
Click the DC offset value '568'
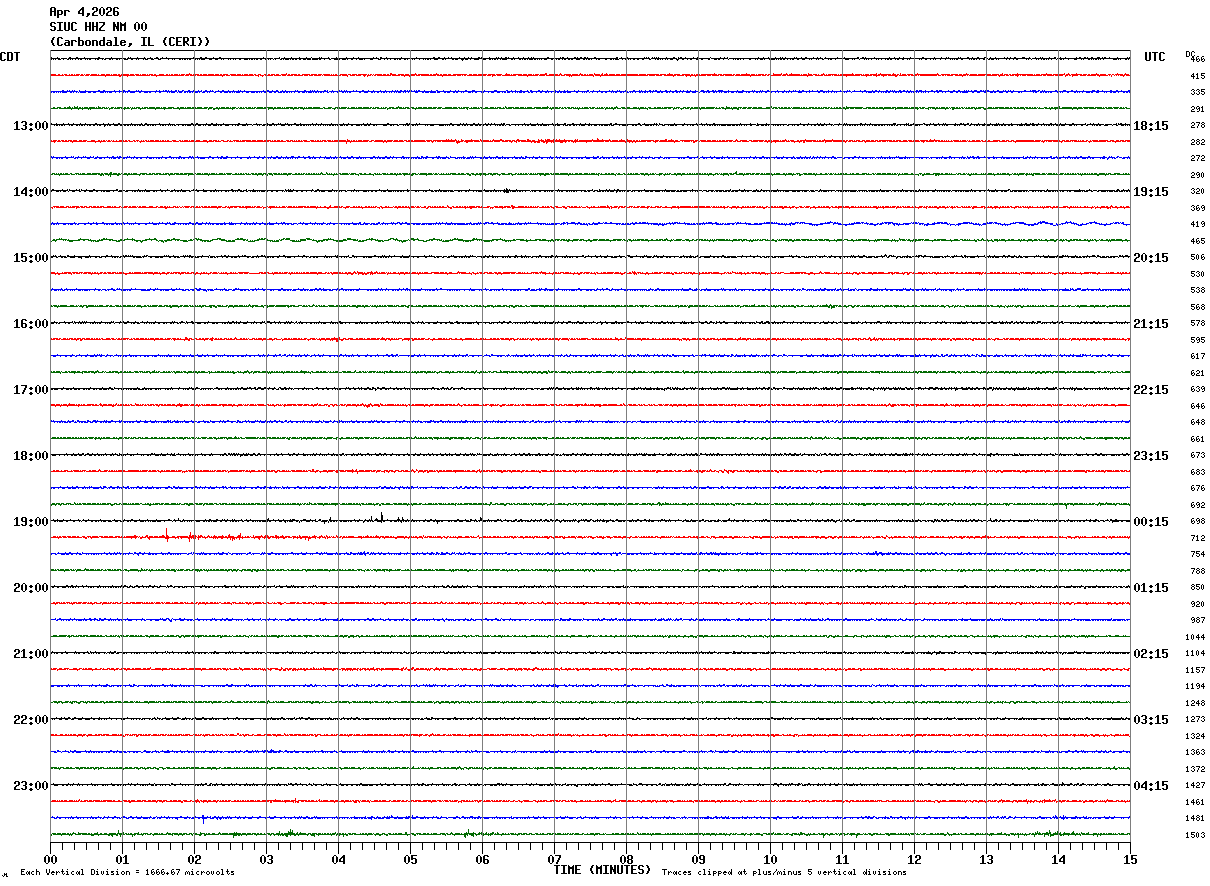[1197, 307]
